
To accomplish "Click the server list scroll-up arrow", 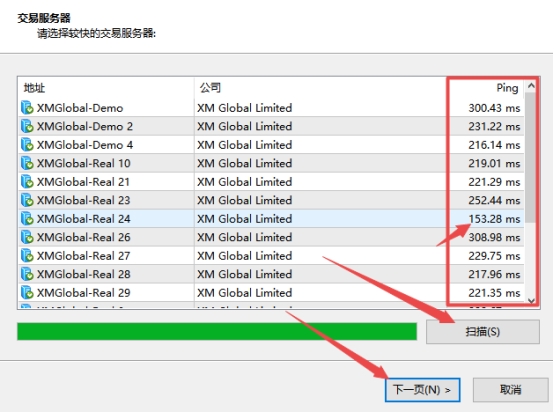I will tap(531, 86).
